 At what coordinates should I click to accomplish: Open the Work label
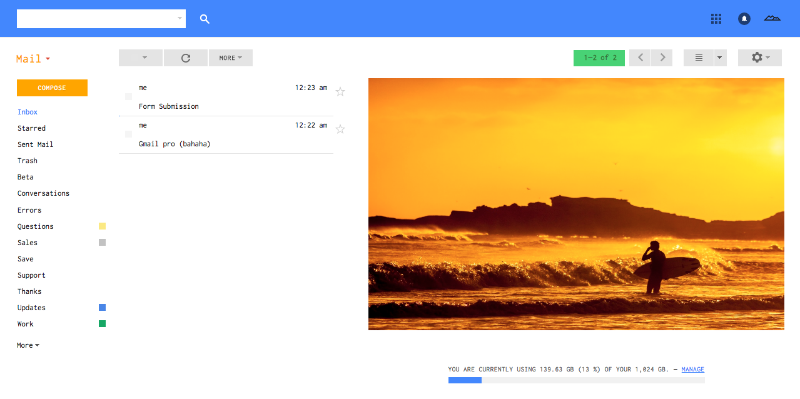tap(25, 324)
